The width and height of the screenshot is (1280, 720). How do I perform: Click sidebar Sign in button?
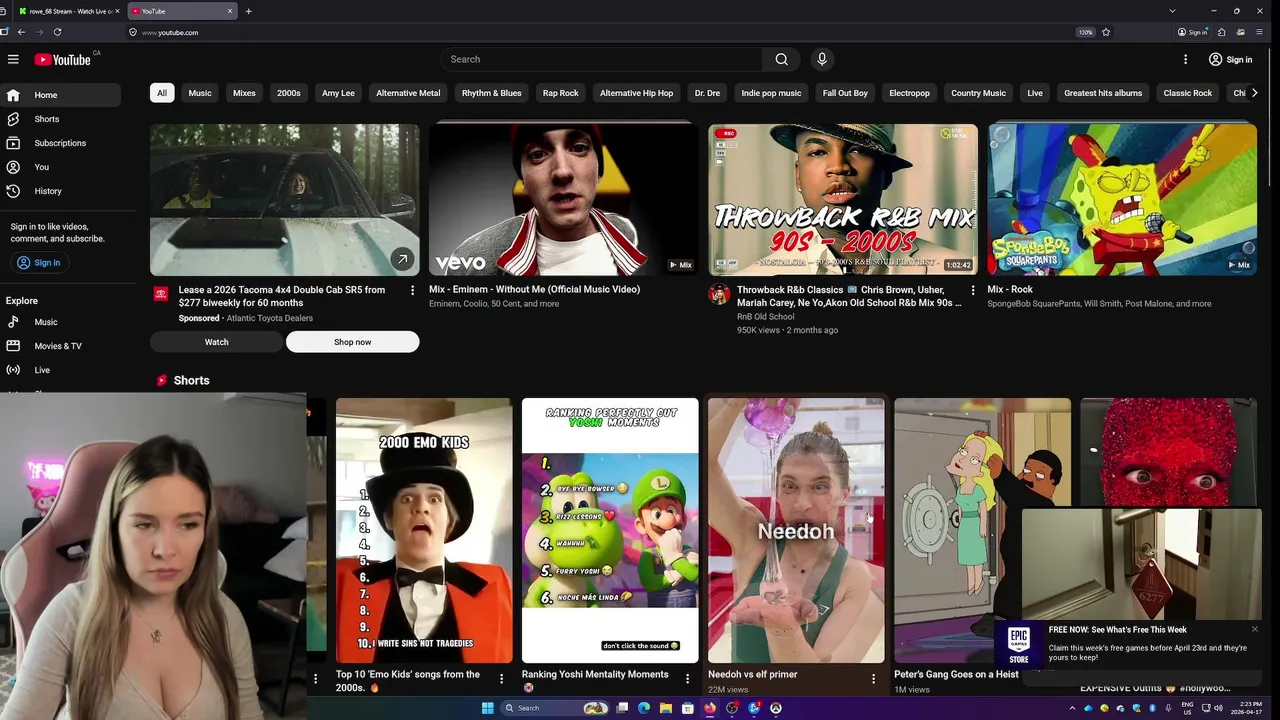[39, 263]
